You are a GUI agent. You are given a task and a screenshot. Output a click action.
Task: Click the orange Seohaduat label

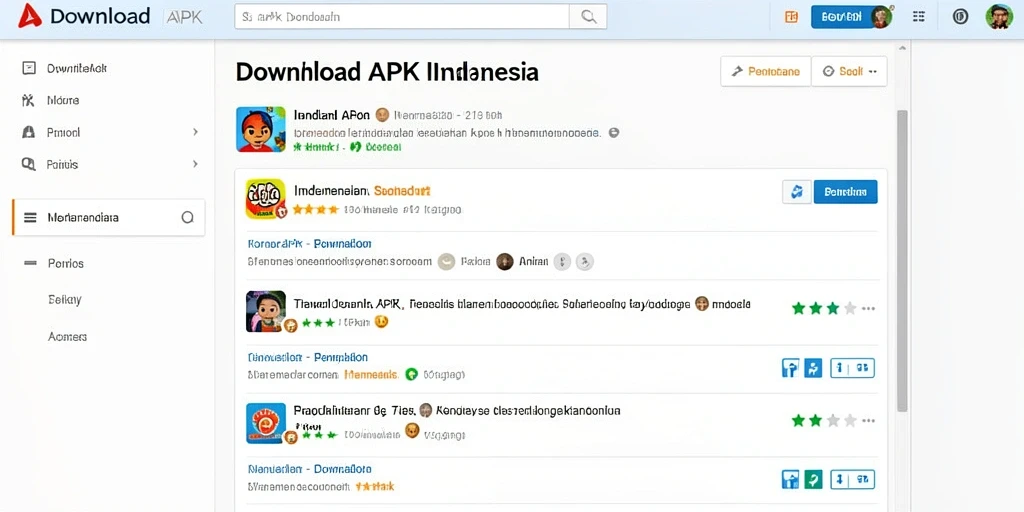(x=402, y=191)
